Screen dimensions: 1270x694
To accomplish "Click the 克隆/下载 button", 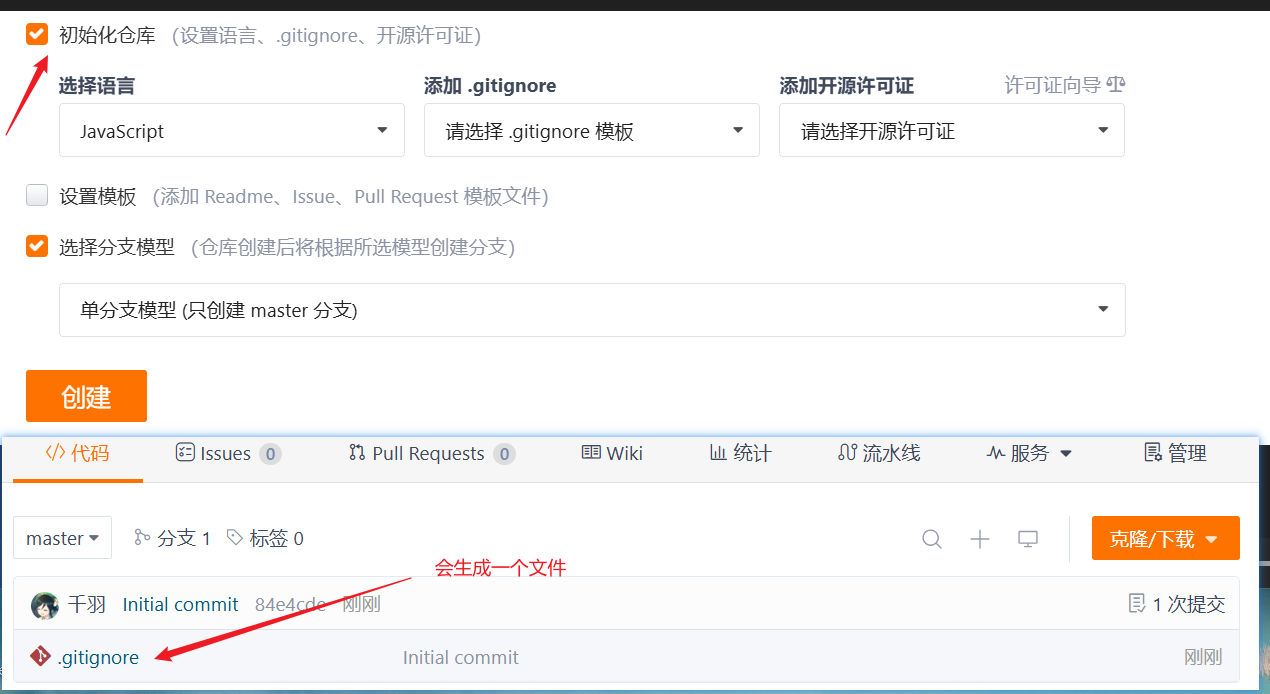I will tap(1165, 539).
